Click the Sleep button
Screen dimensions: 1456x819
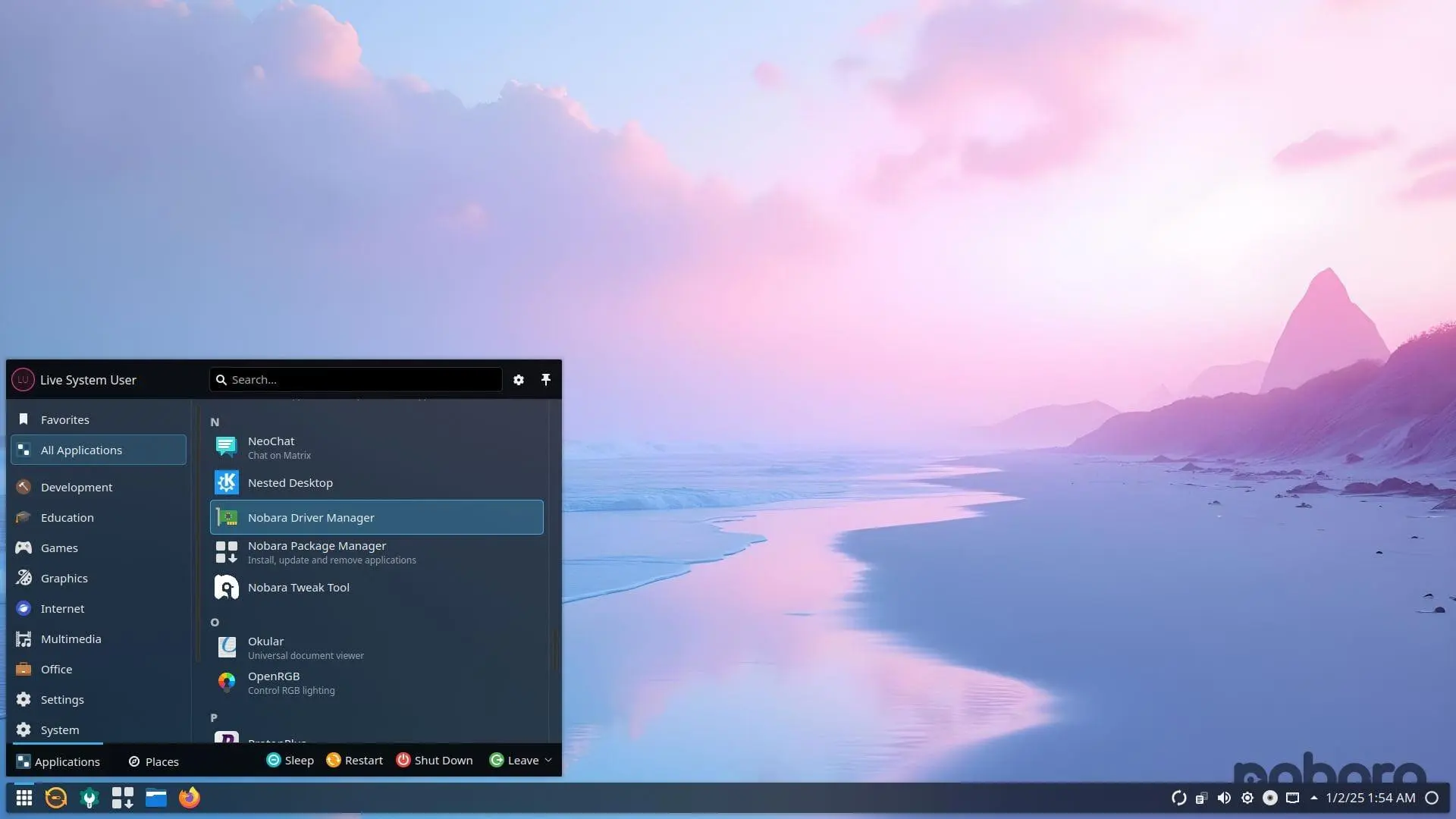click(x=290, y=760)
